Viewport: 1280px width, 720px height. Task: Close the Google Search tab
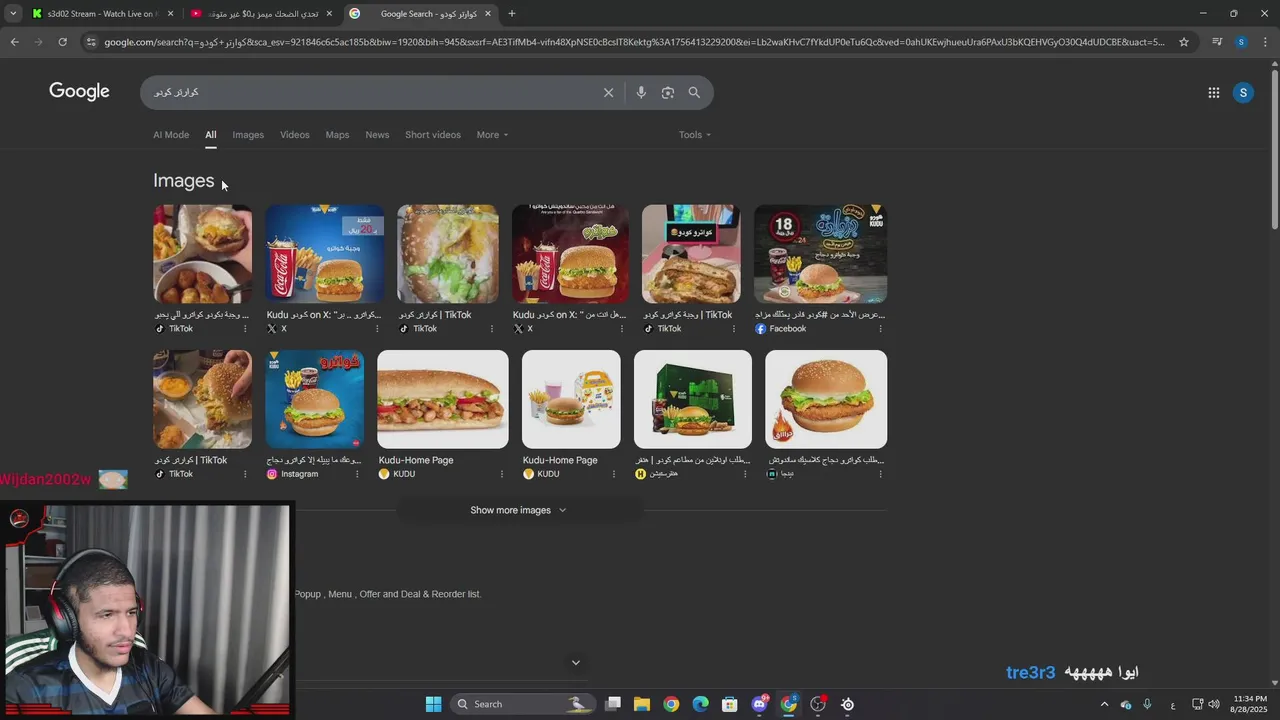(488, 14)
